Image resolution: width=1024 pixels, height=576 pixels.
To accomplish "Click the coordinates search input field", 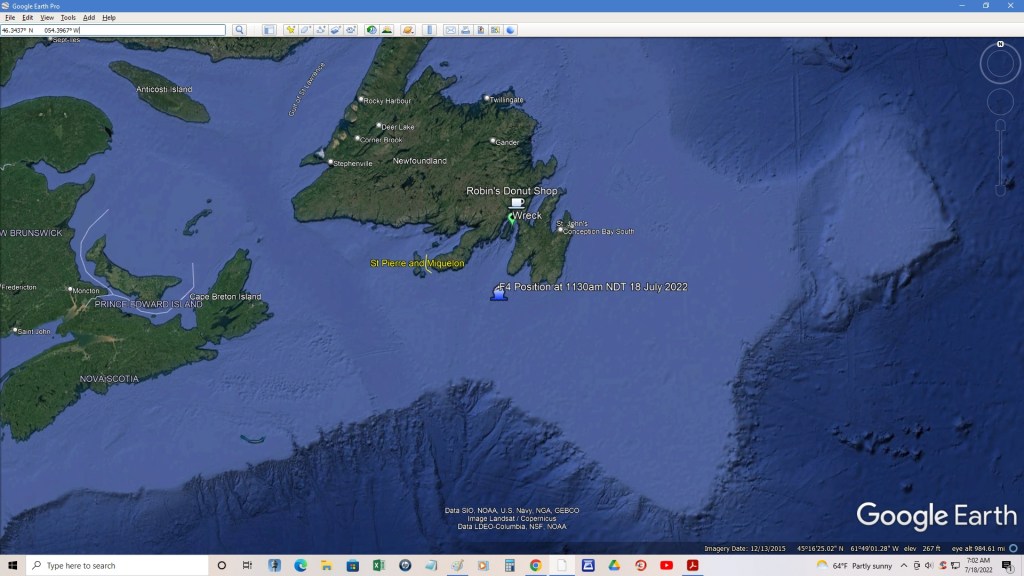I will (x=112, y=30).
